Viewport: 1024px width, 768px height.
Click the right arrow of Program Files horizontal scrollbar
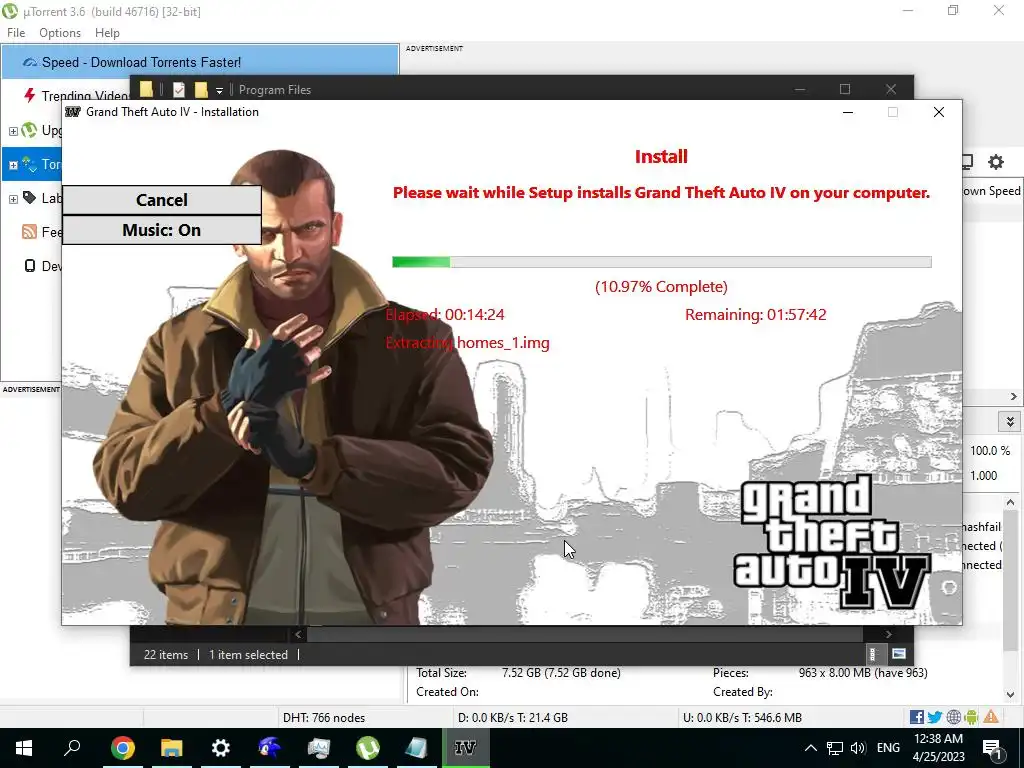(x=888, y=633)
